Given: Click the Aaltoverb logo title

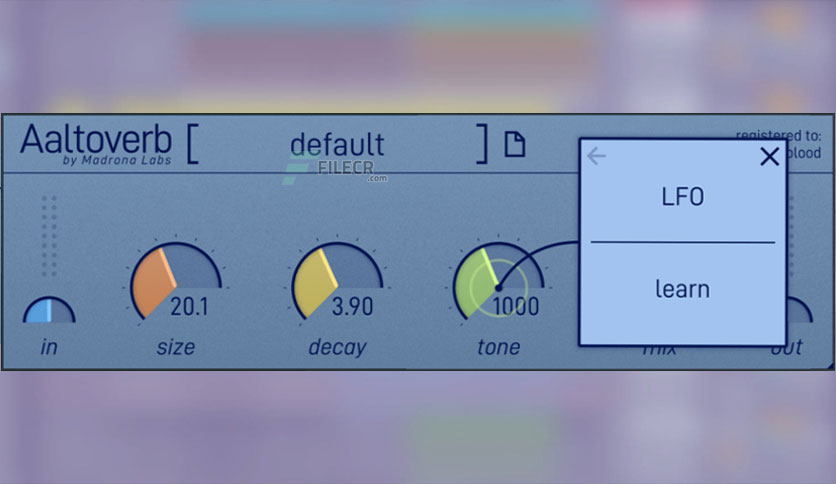Looking at the screenshot, I should click(96, 140).
